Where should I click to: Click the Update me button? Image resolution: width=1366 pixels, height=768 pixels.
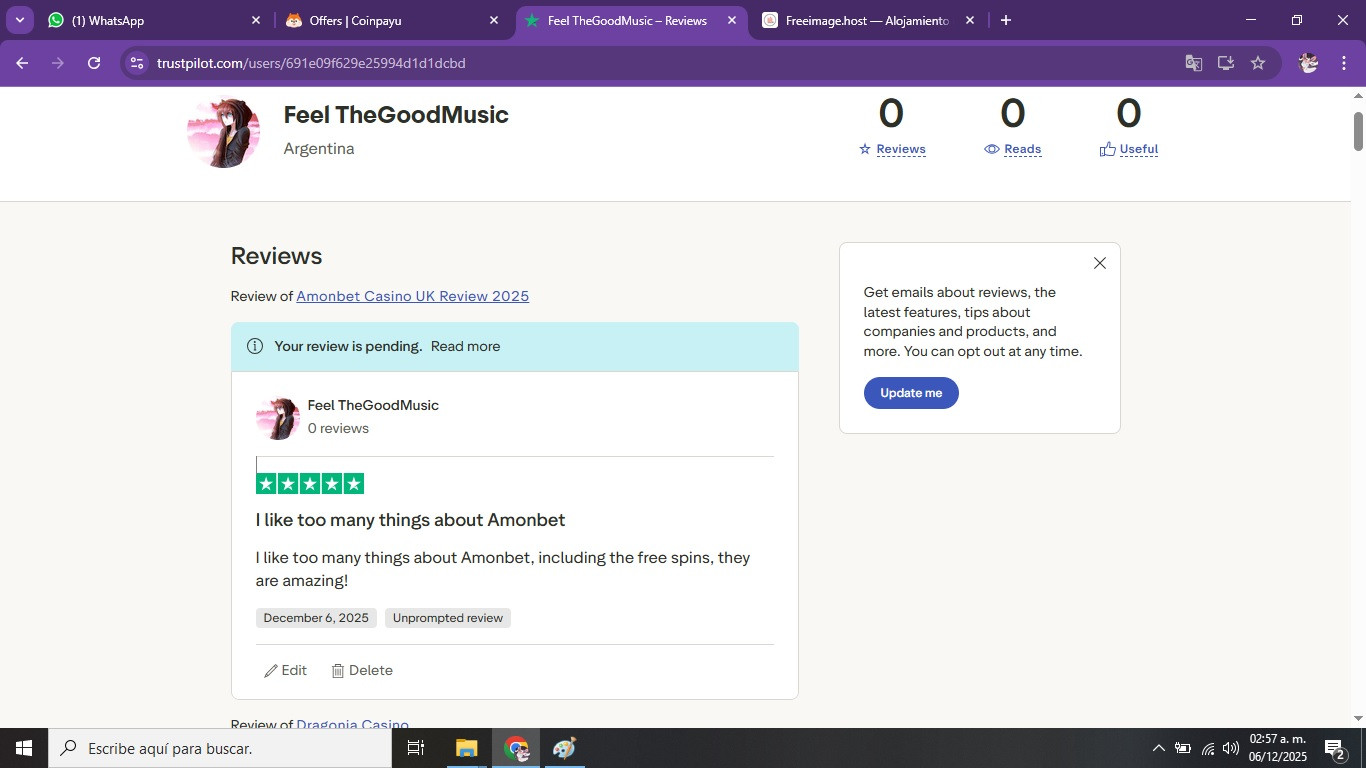point(911,393)
